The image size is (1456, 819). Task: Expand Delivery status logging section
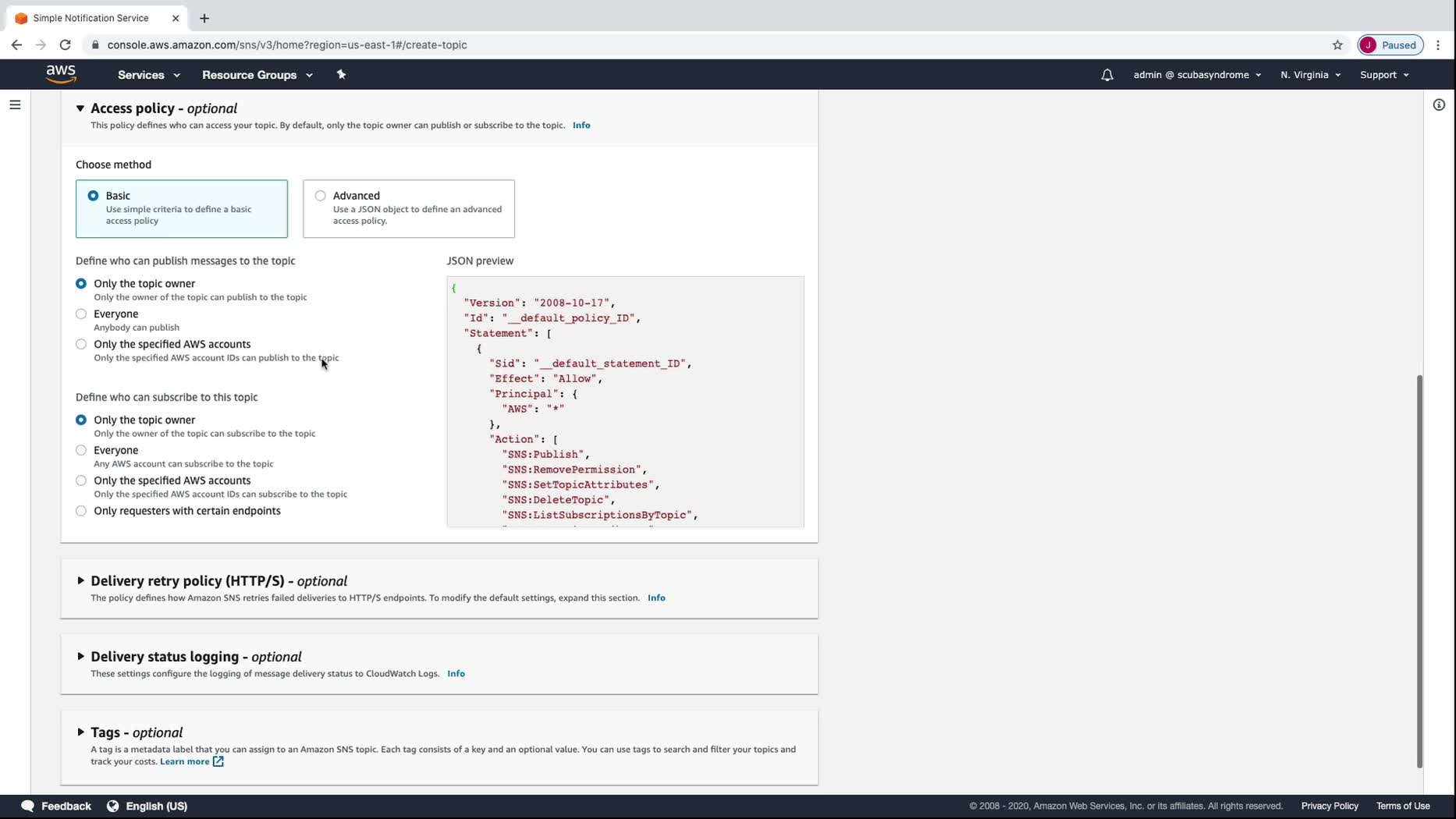(80, 657)
